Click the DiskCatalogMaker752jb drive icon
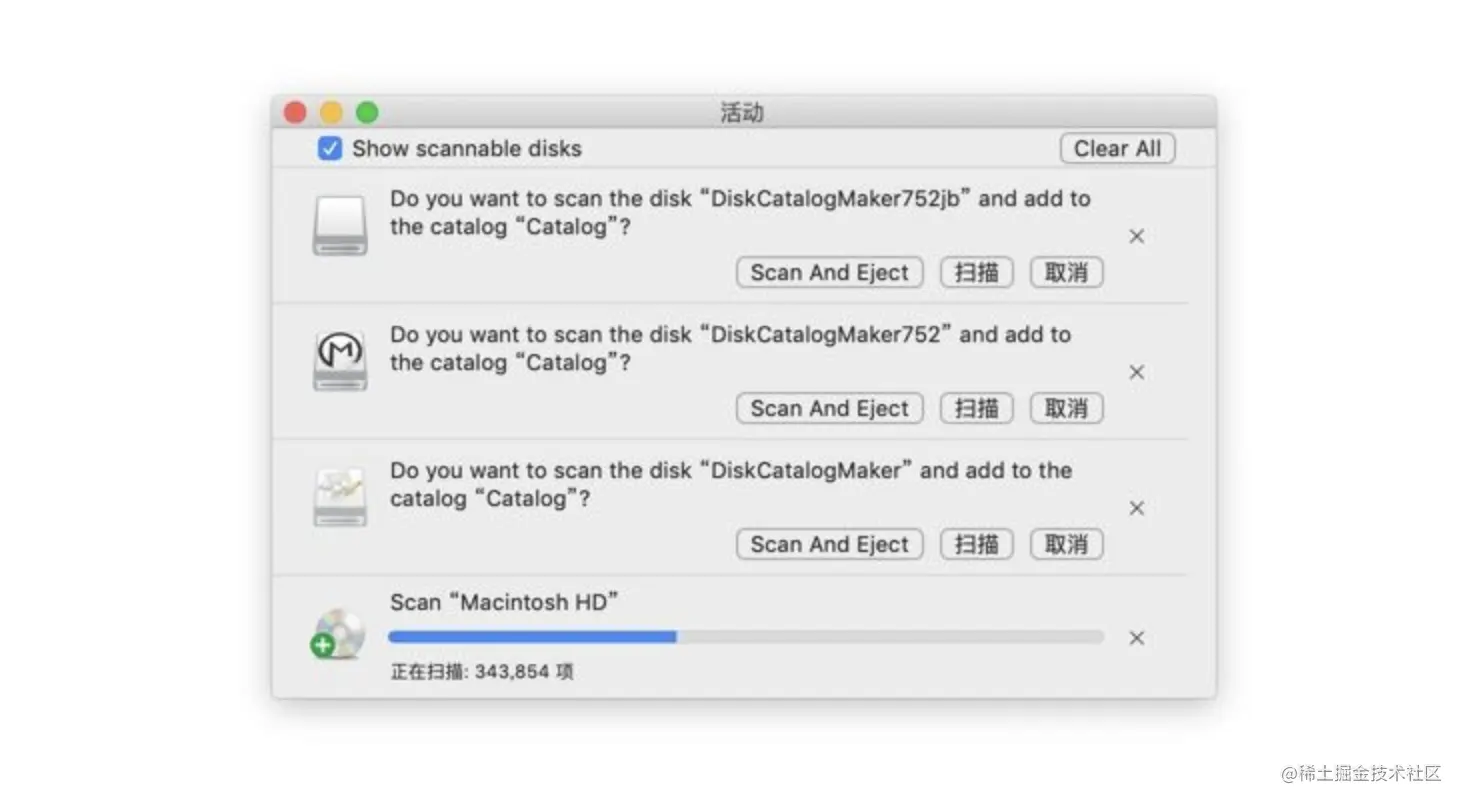The width and height of the screenshot is (1464, 806). [x=340, y=226]
